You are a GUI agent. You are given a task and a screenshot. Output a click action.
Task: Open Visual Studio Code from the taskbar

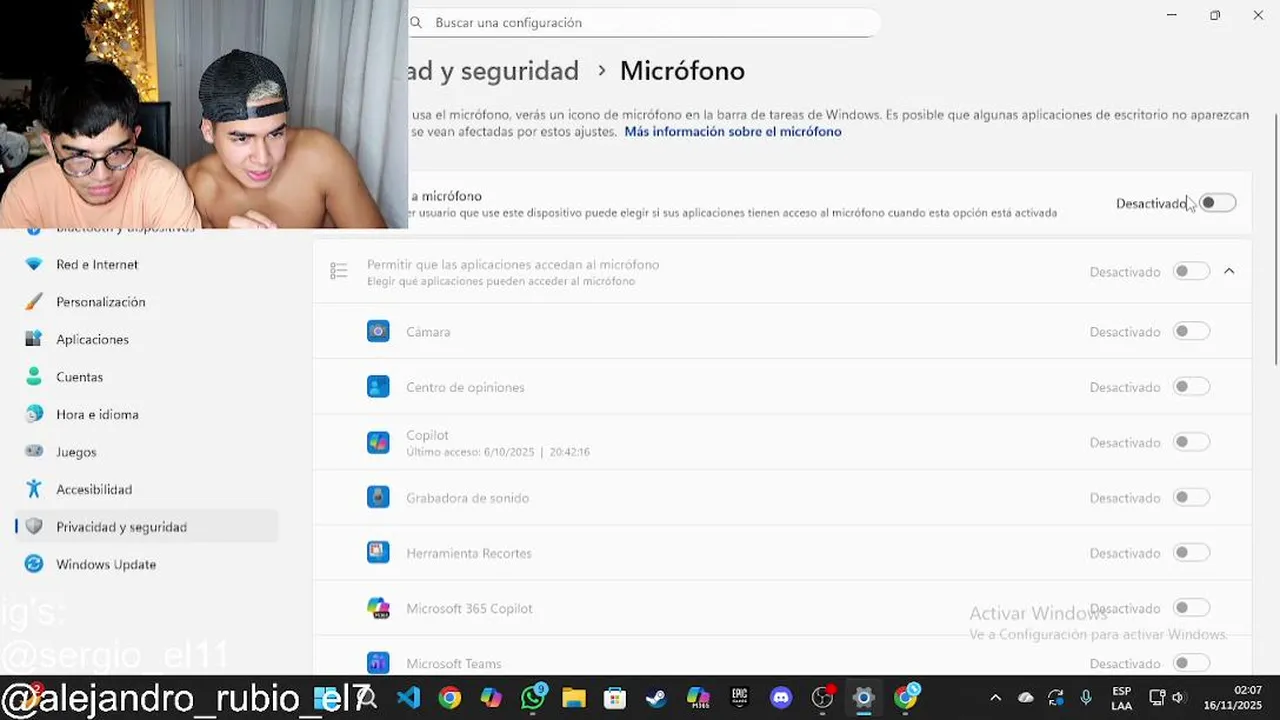pos(408,697)
